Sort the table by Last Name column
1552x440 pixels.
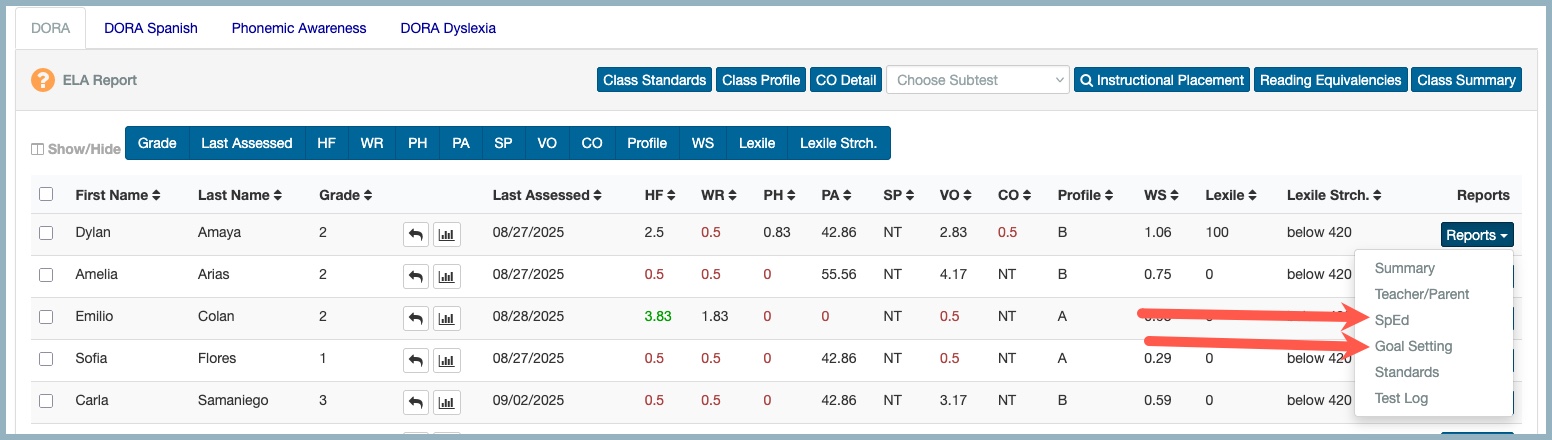point(239,196)
